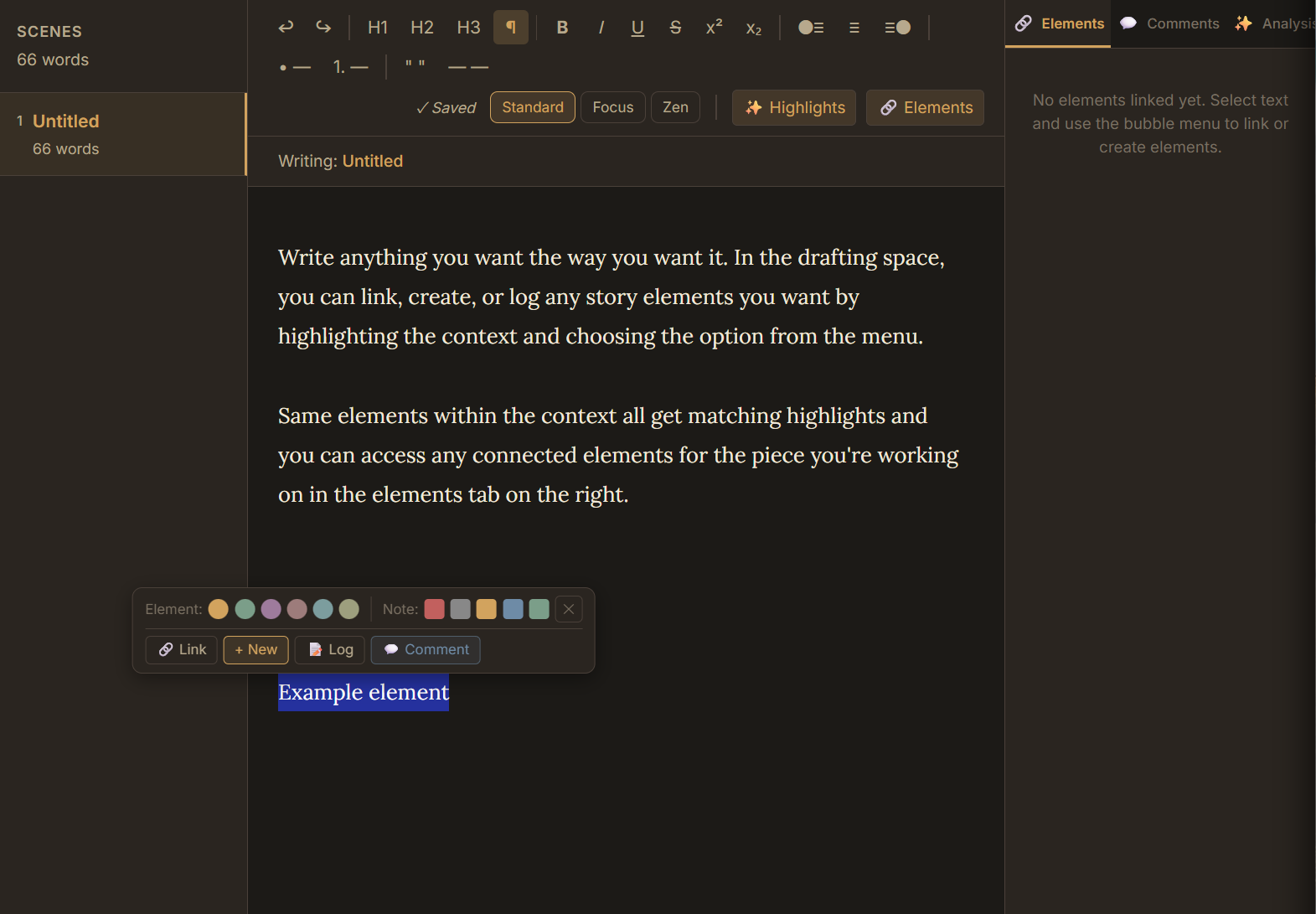The width and height of the screenshot is (1316, 914).
Task: Click the 'No elements linked yet' message
Action: tap(1160, 123)
